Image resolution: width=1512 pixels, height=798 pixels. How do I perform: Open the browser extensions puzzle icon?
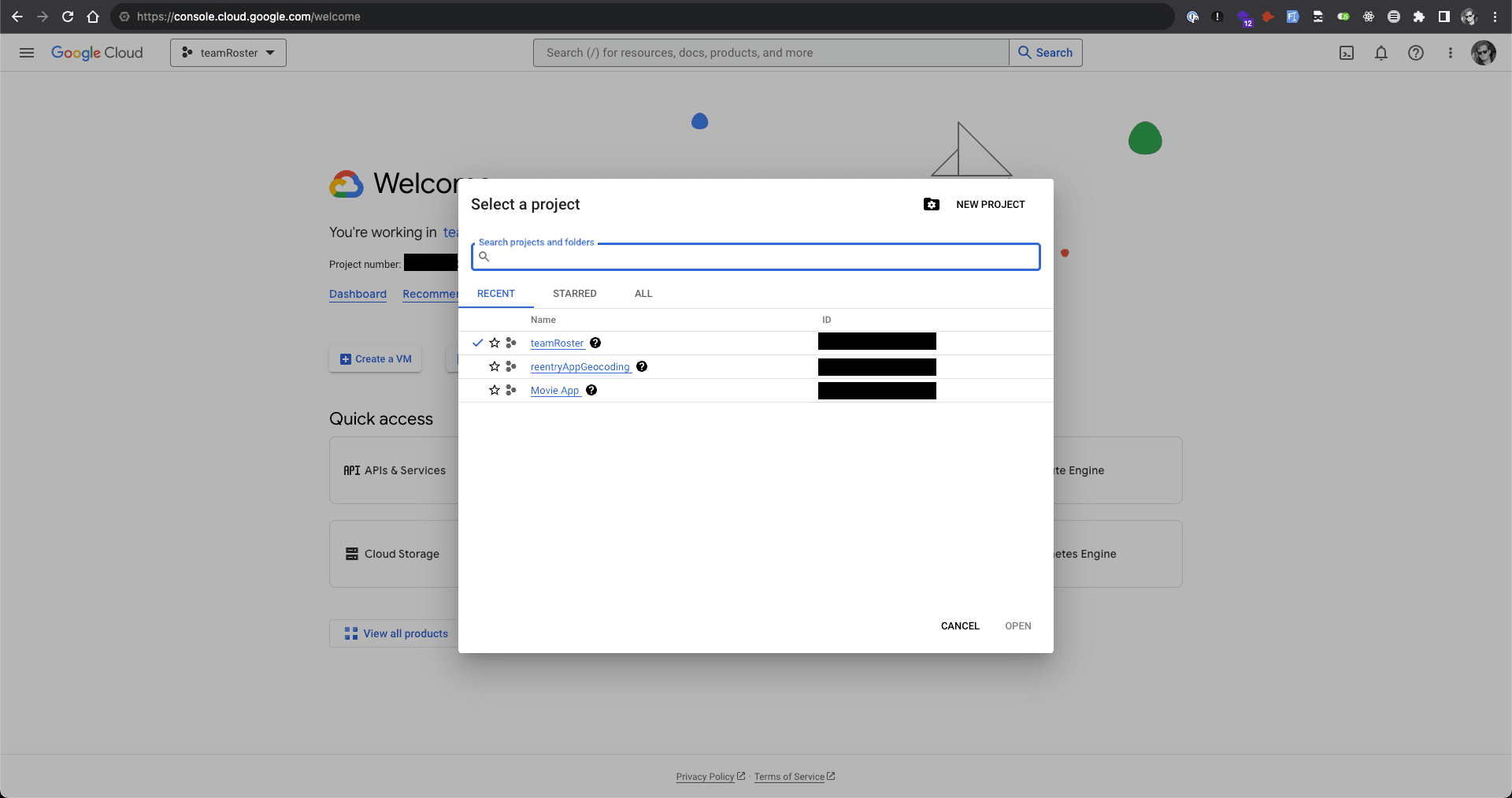click(1419, 17)
